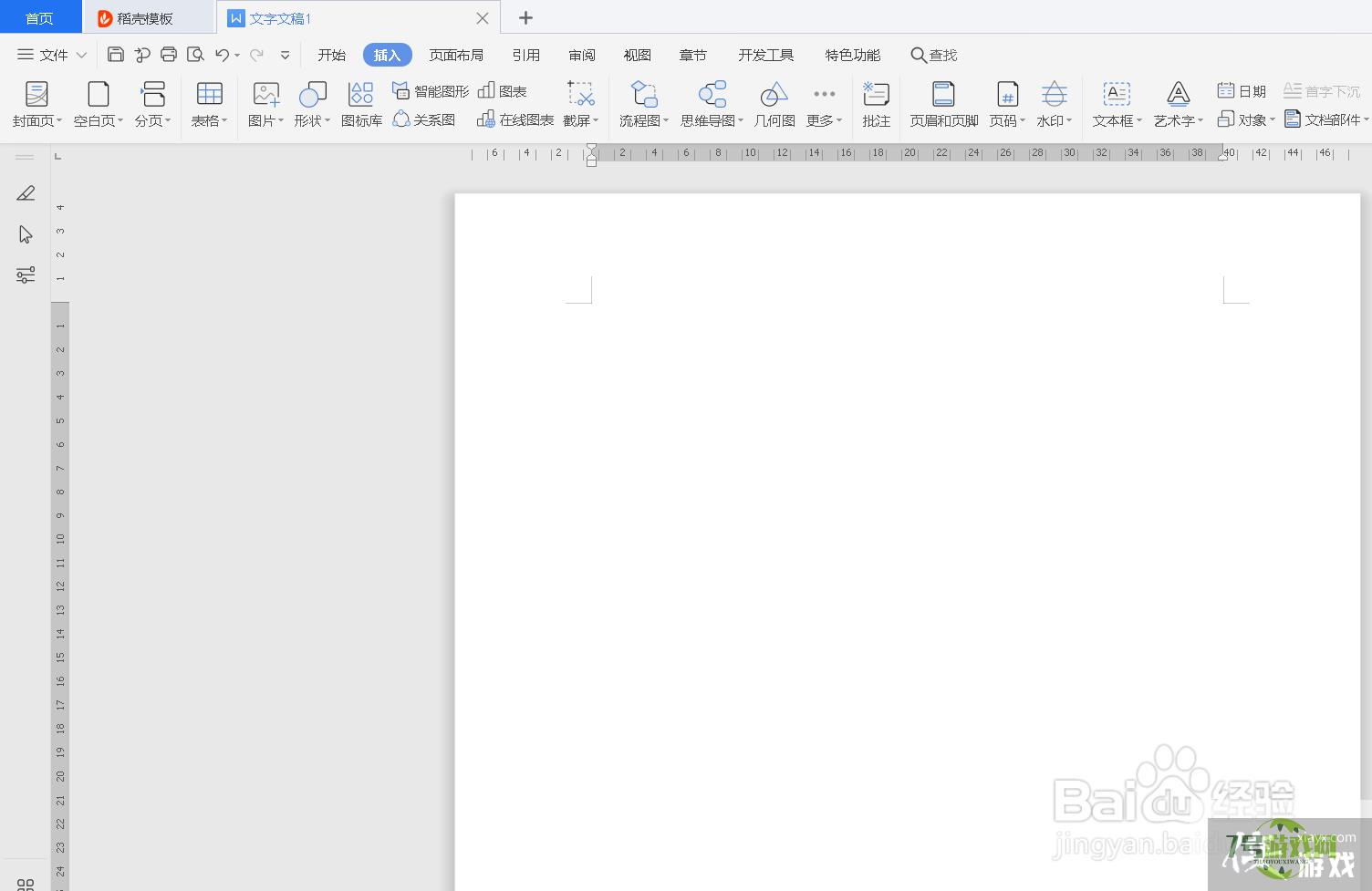Insert a chart (图表)
Viewport: 1372px width, 891px height.
503,91
